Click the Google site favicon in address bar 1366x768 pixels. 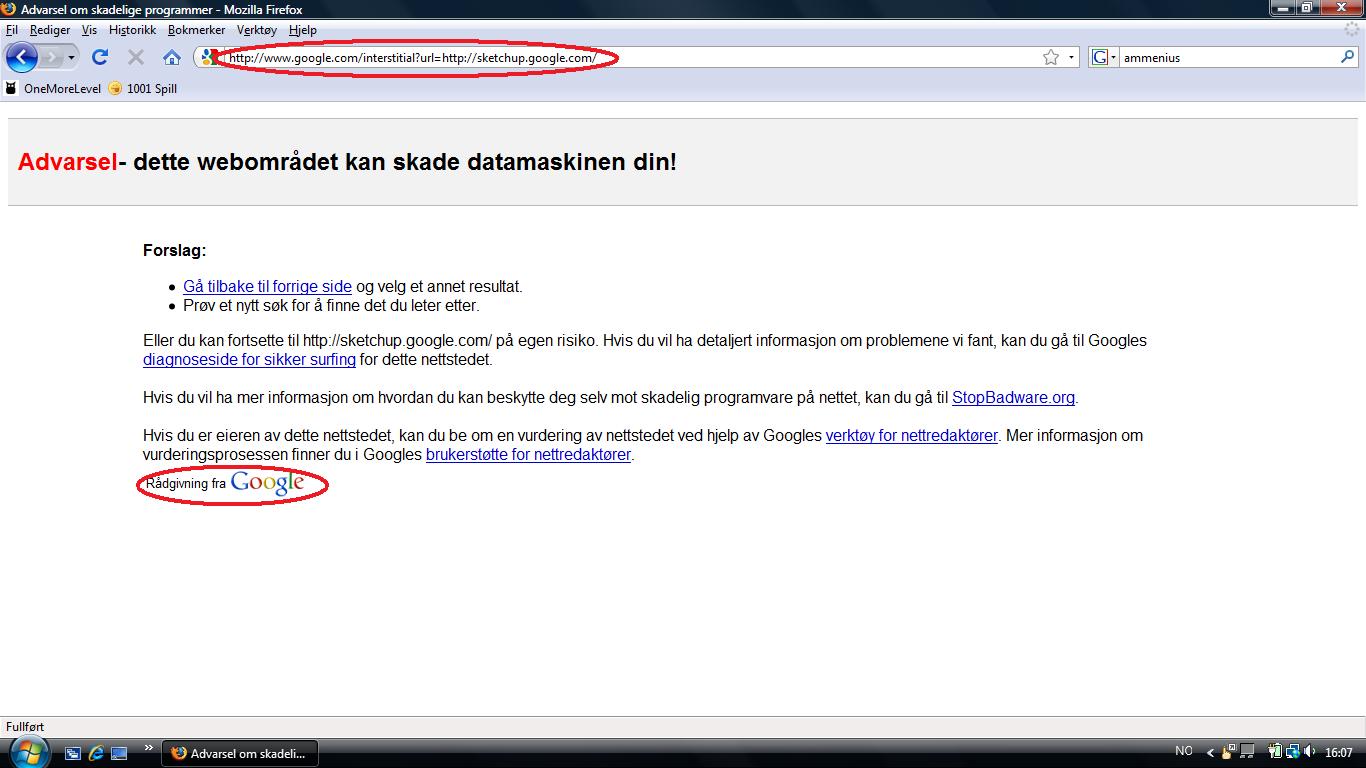207,57
